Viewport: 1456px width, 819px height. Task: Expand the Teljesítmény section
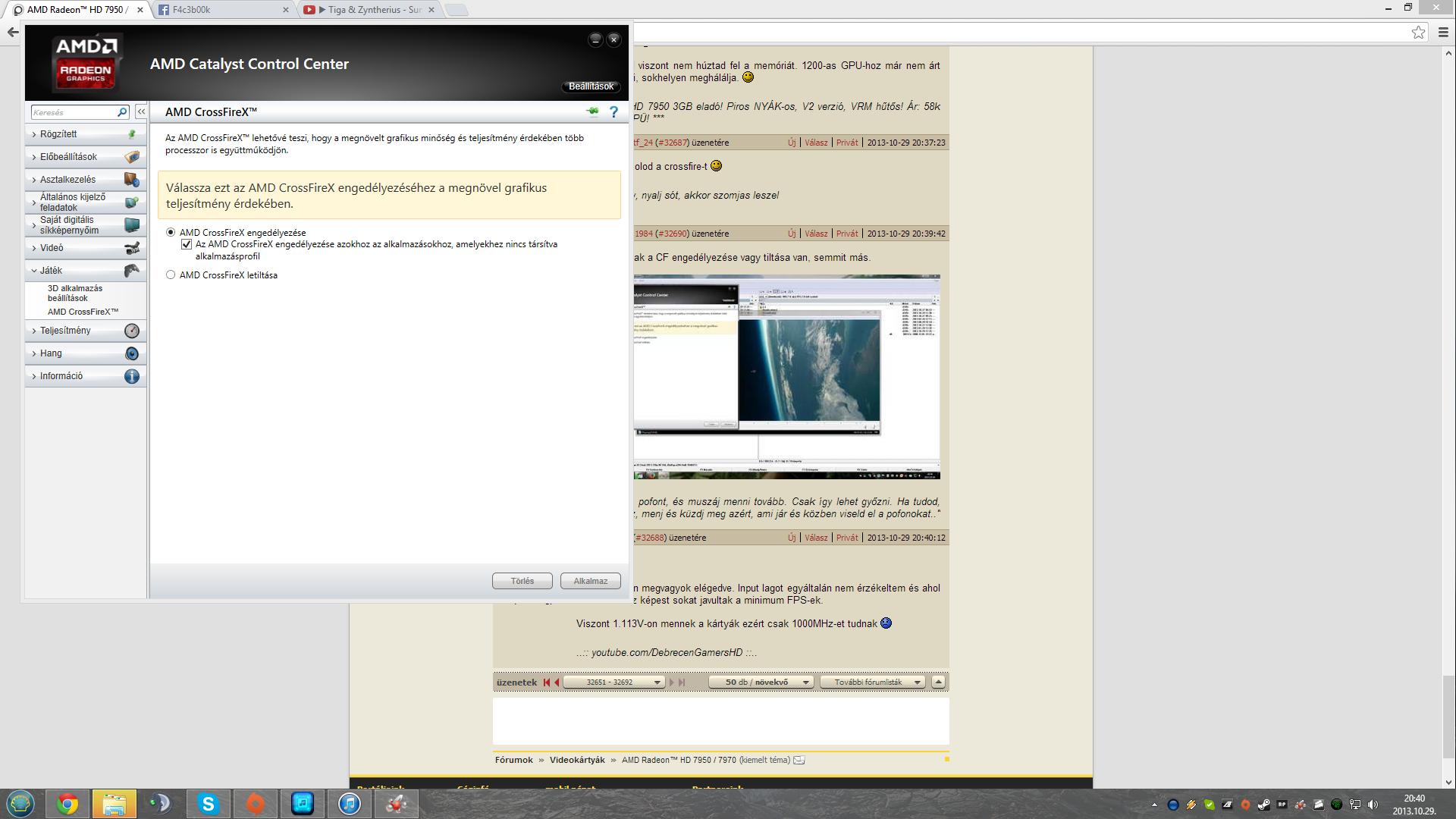[x=86, y=331]
